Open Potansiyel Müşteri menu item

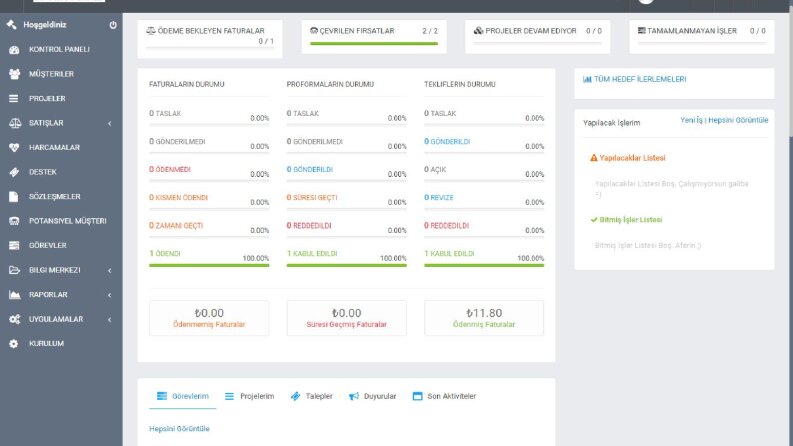click(61, 221)
